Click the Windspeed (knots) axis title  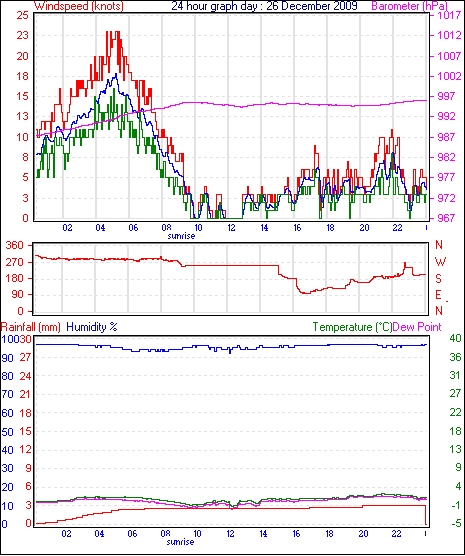(x=79, y=6)
